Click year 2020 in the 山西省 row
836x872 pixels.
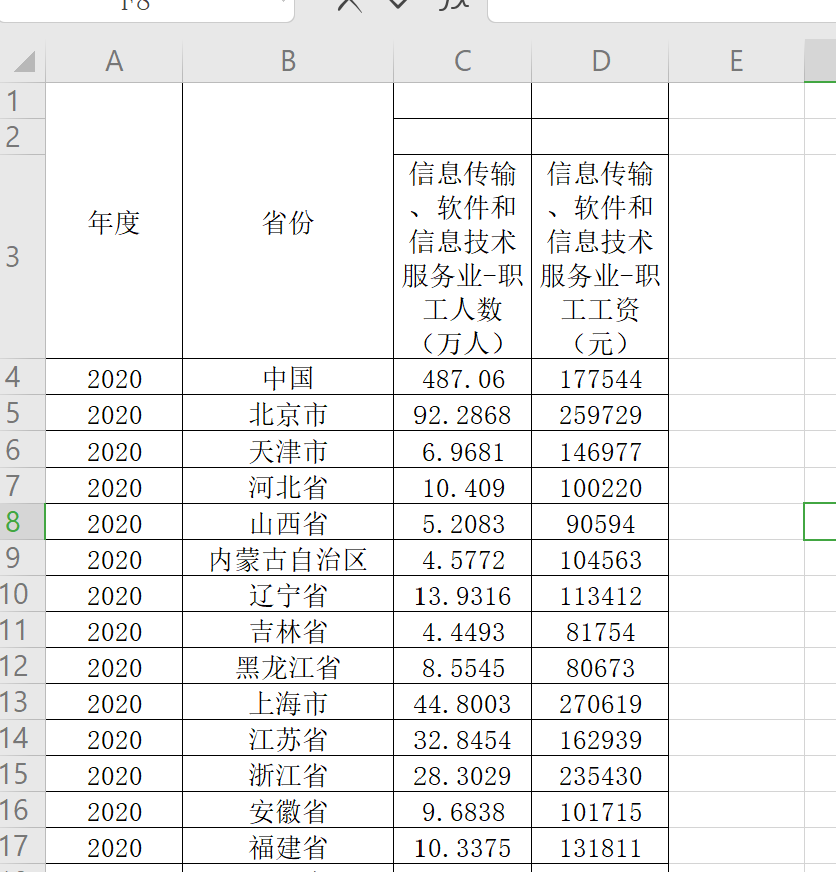114,522
